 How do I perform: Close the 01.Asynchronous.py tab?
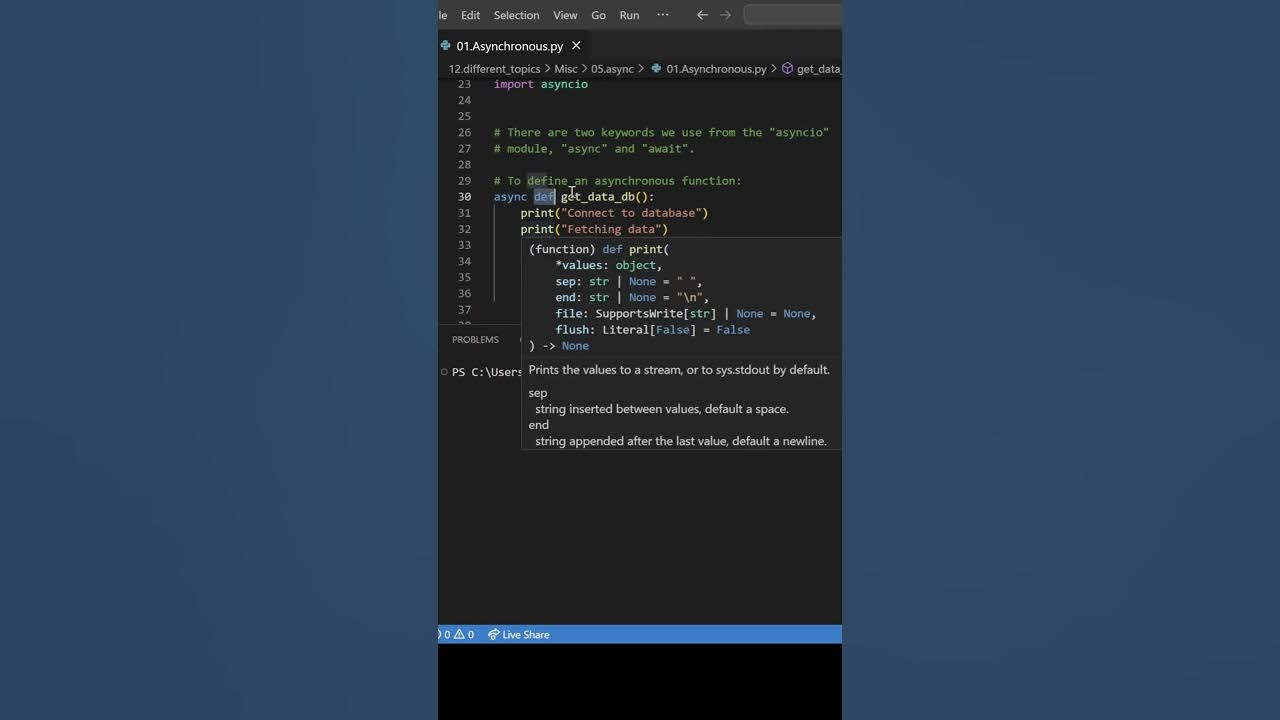tap(576, 46)
